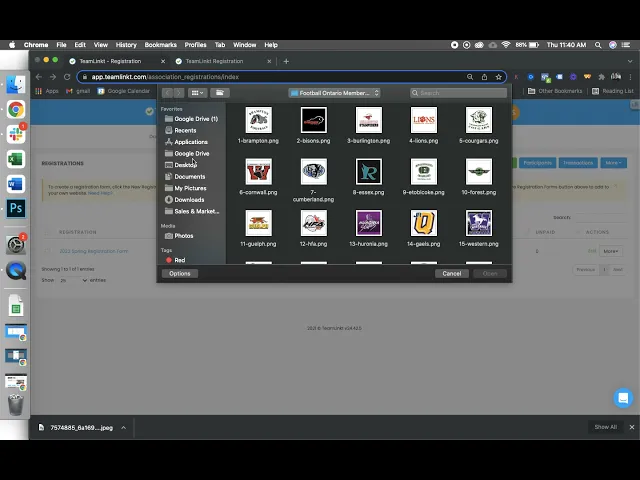
Task: Open the Football Ontario Member folder dropdown
Action: 334,93
